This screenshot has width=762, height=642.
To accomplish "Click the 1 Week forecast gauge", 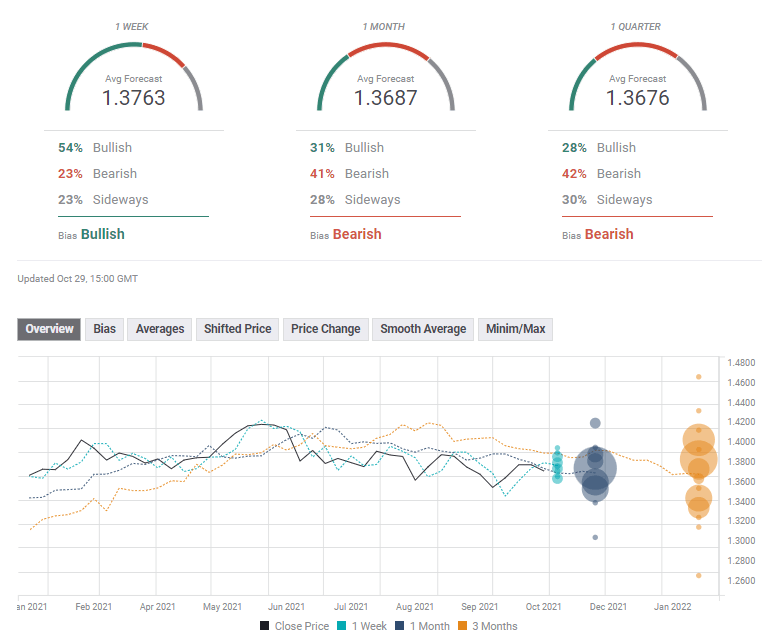I will coord(134,78).
